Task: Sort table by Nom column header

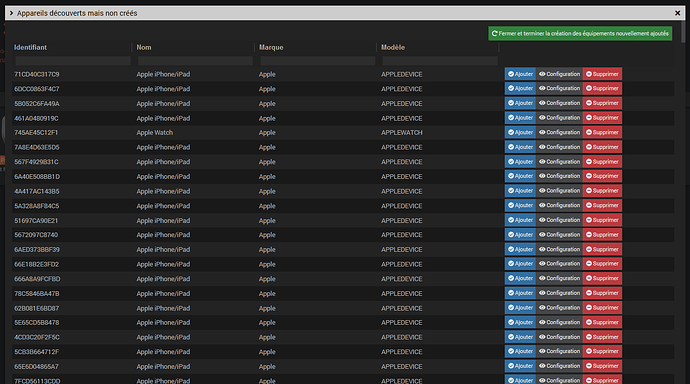Action: (144, 47)
